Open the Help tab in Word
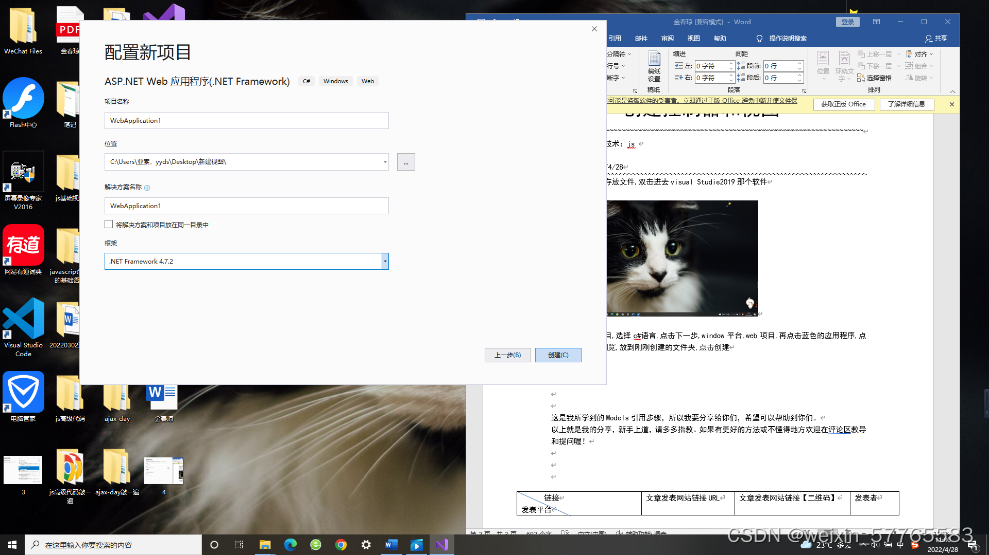Viewport: 989px width, 555px height. click(720, 38)
